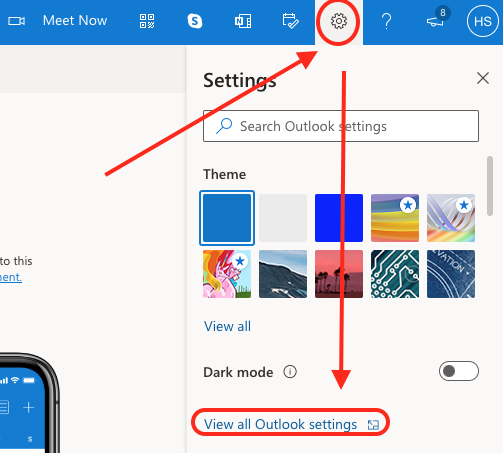Open View all Outlook settings link
Screen dimensions: 503x453
pos(291,424)
